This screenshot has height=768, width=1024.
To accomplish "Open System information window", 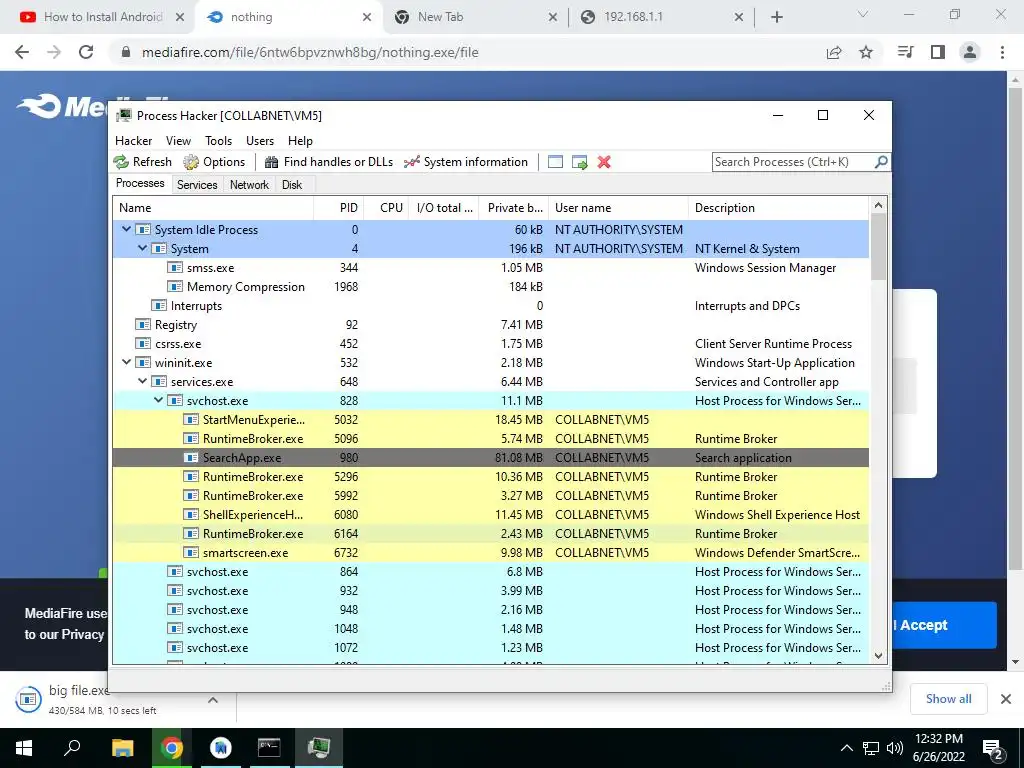I will click(466, 162).
